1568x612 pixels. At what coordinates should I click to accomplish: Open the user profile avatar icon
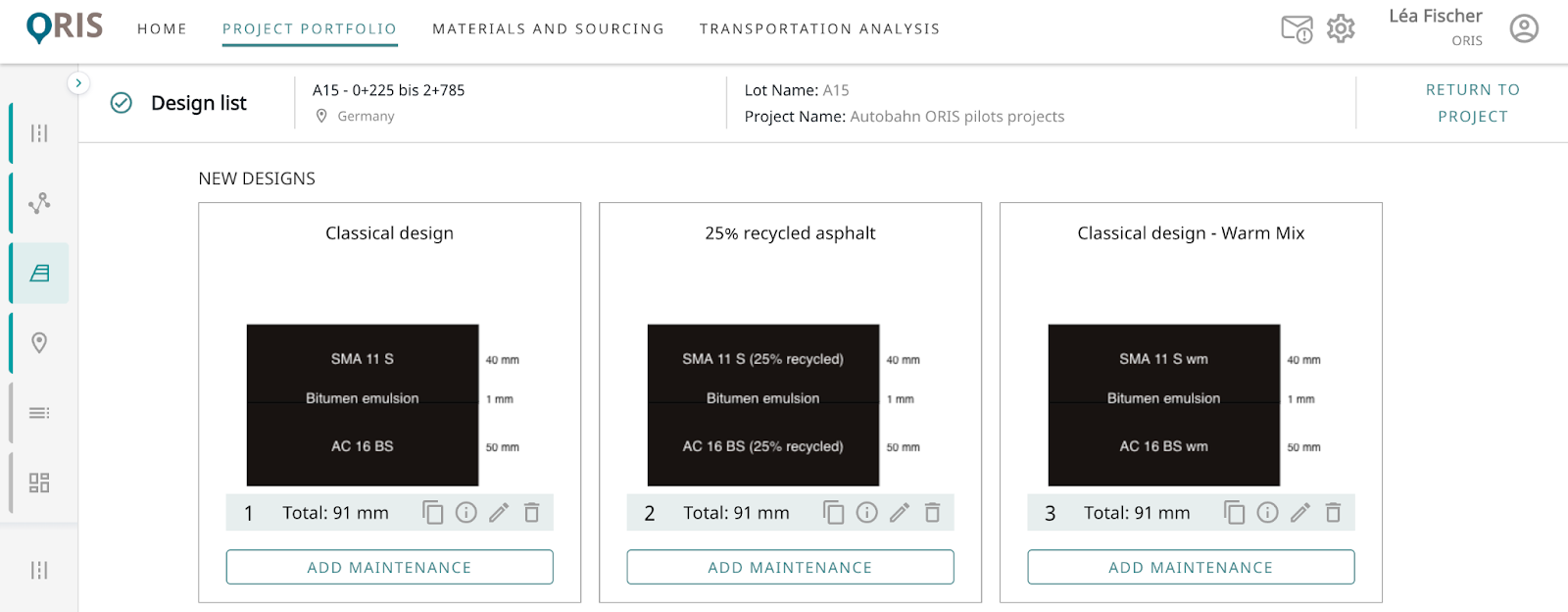[x=1523, y=28]
